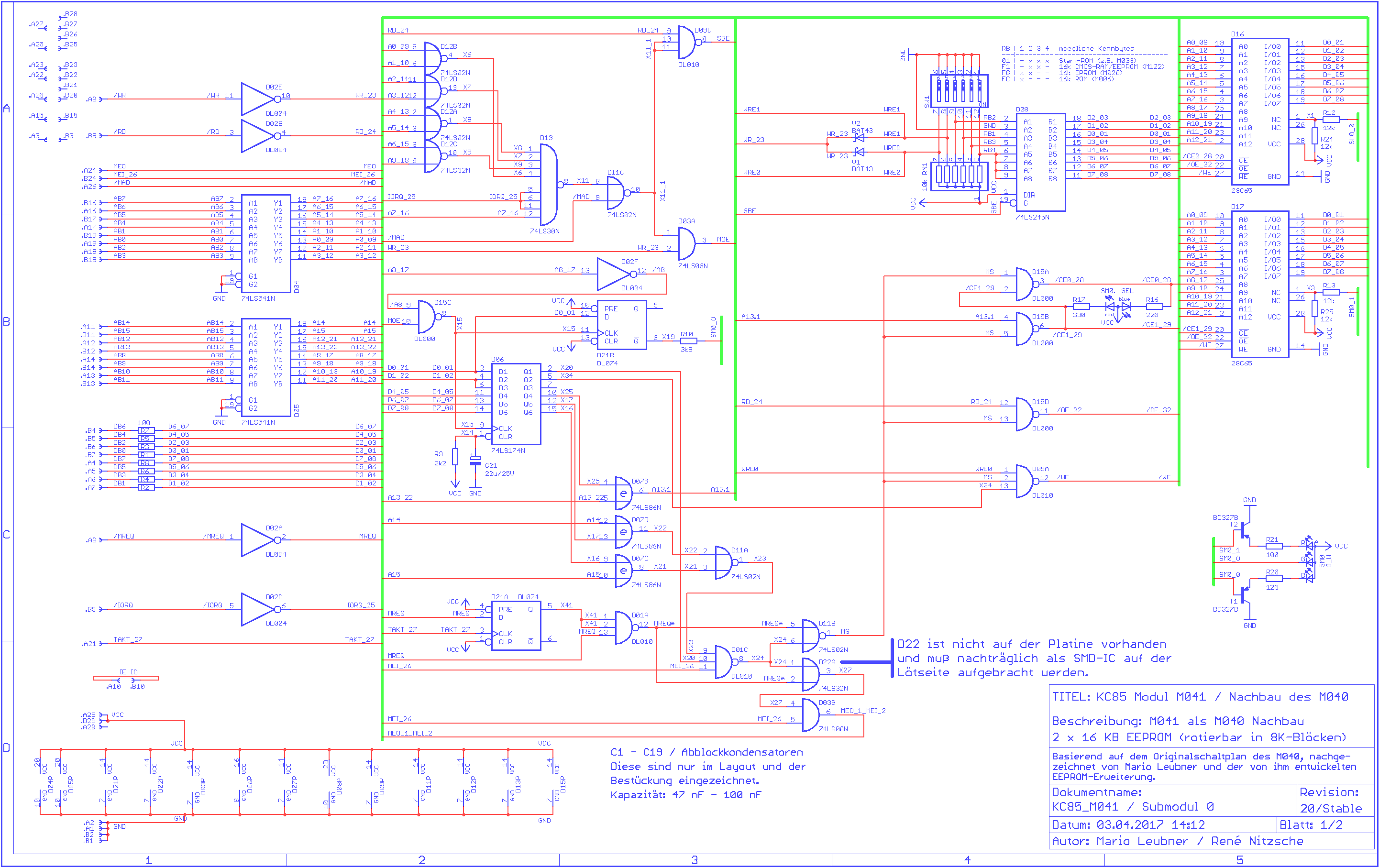1379x868 pixels.
Task: Click the 'KC85_M041 / Submodul 0' document name
Action: [x=1133, y=807]
